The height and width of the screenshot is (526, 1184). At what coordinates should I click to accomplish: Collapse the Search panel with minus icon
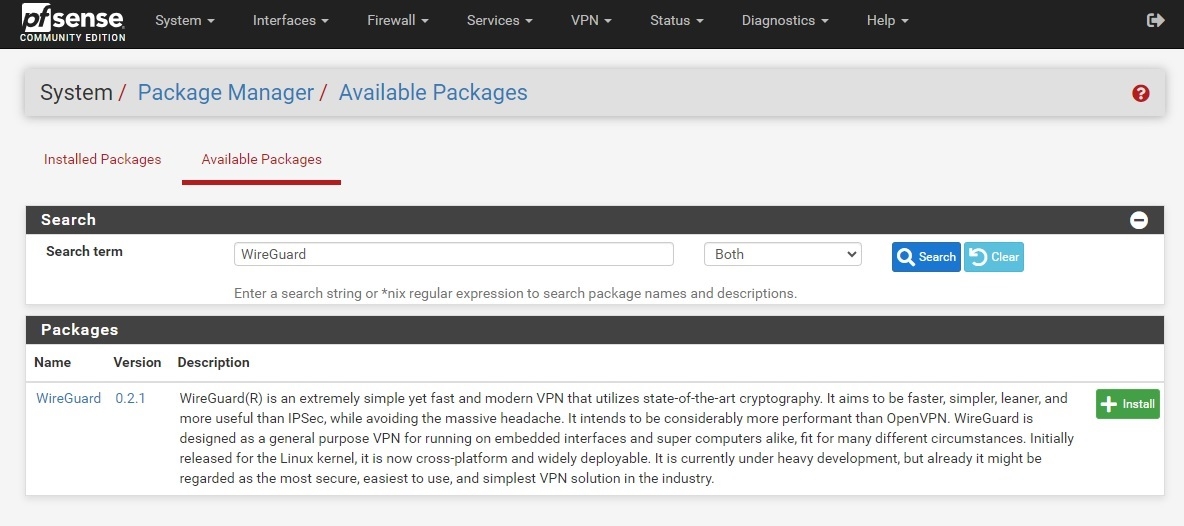(x=1138, y=220)
